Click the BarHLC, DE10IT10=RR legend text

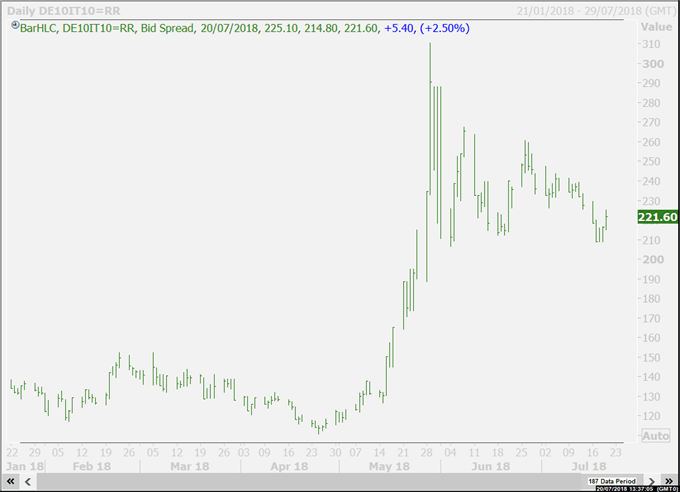[x=77, y=29]
